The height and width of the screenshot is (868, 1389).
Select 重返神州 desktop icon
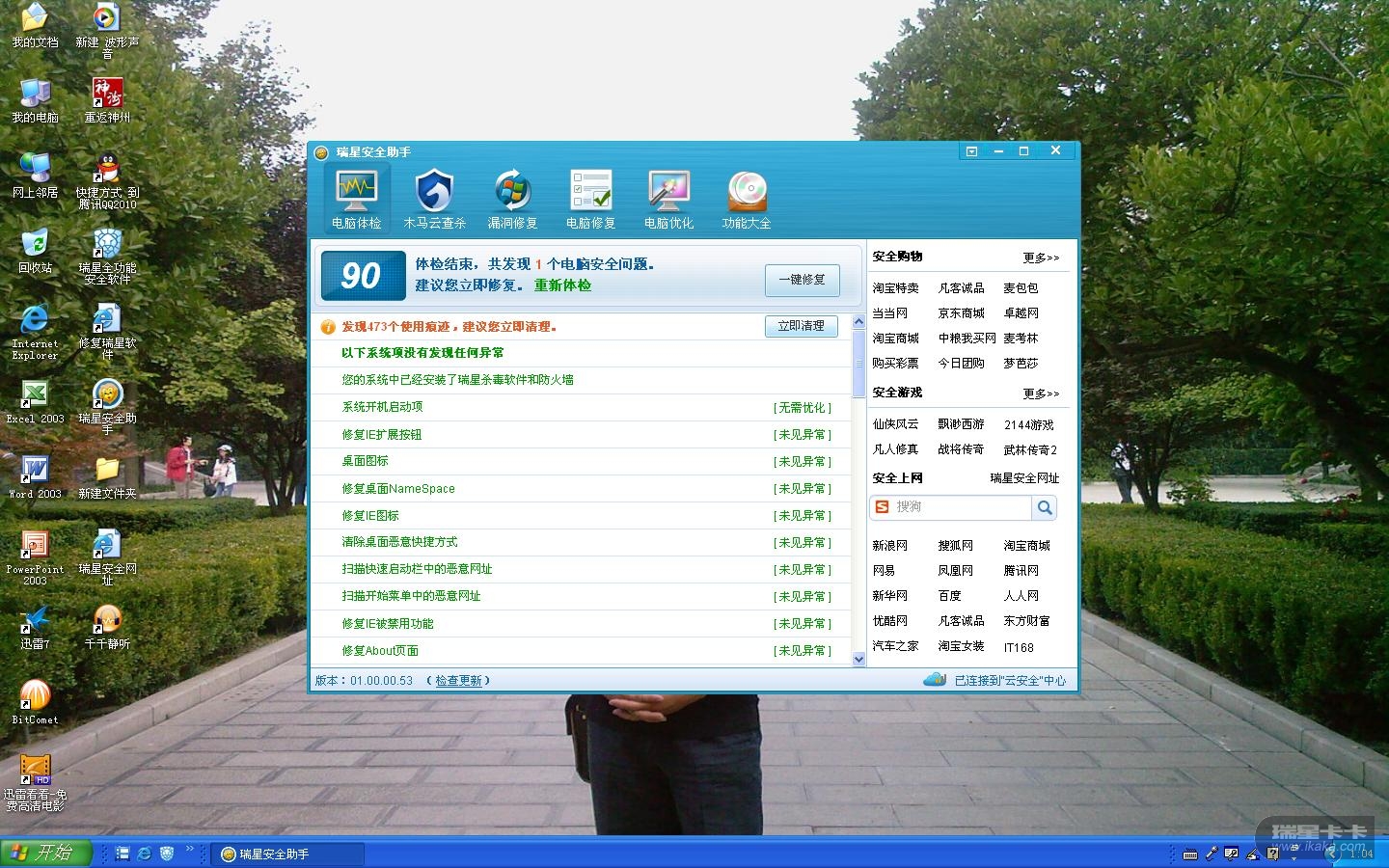pyautogui.click(x=107, y=100)
